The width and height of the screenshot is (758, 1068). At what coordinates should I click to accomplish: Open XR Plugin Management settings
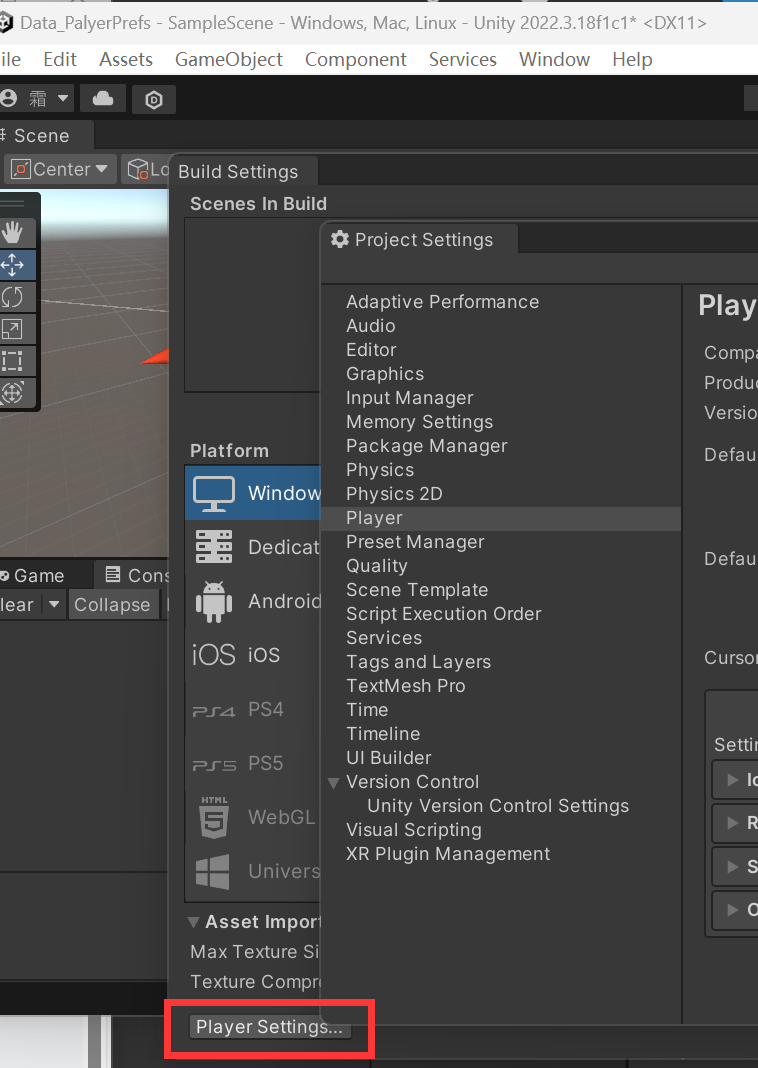tap(447, 854)
